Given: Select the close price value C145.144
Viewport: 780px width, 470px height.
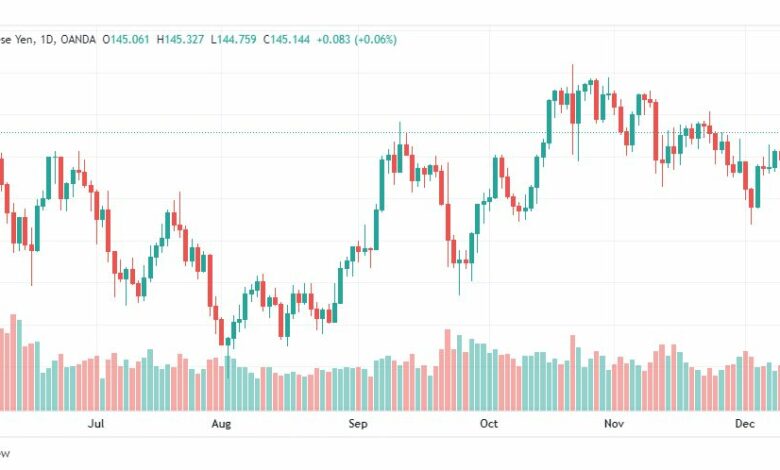Looking at the screenshot, I should coord(287,39).
